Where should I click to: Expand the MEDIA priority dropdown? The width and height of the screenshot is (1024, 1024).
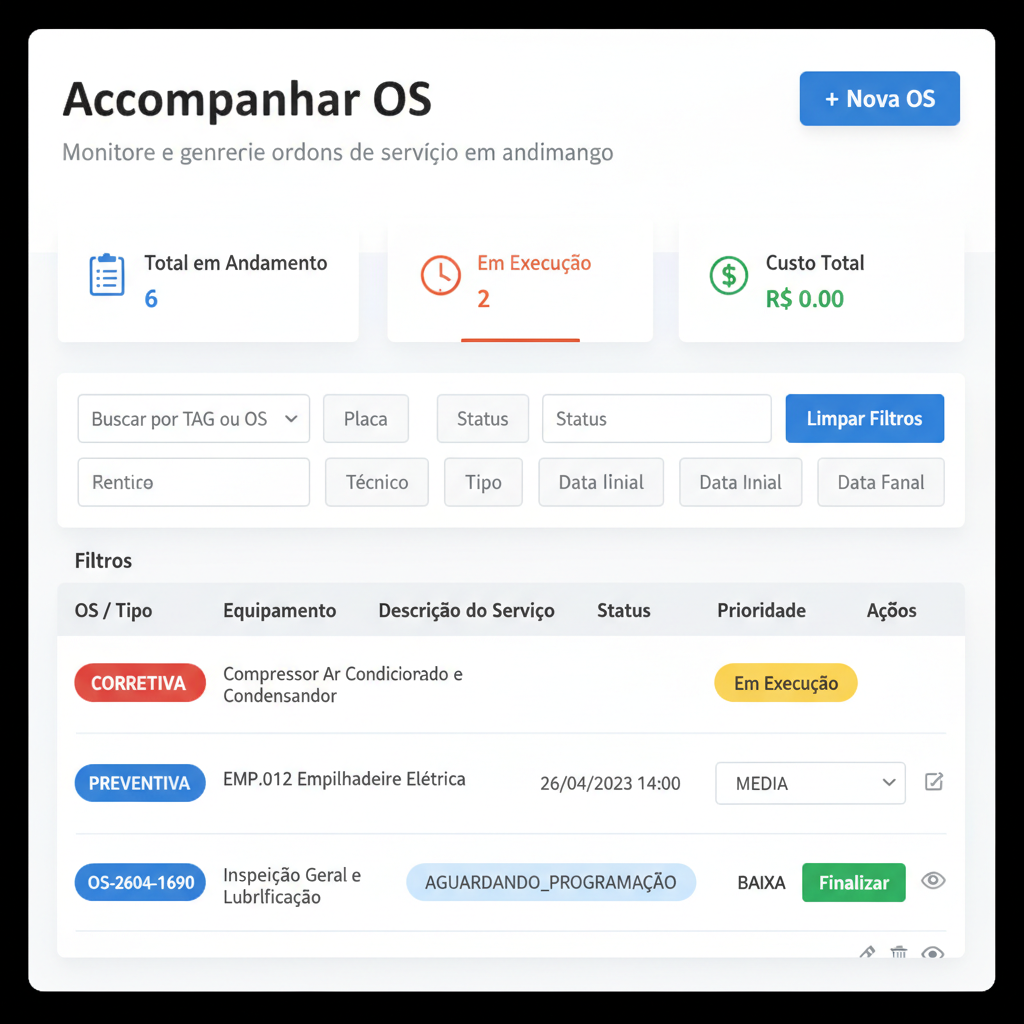(x=810, y=783)
